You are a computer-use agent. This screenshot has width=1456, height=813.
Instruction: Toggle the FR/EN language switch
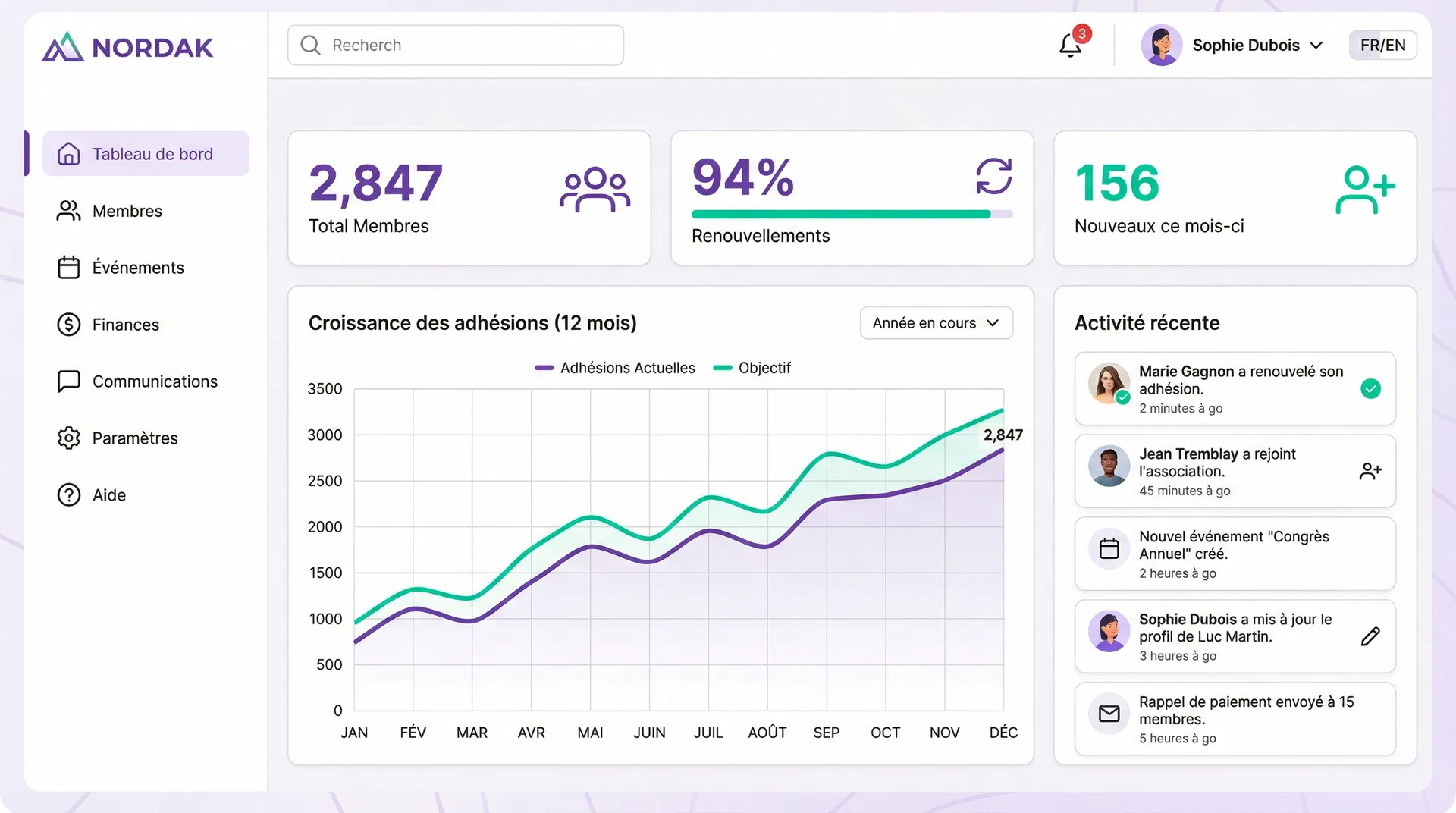1382,46
